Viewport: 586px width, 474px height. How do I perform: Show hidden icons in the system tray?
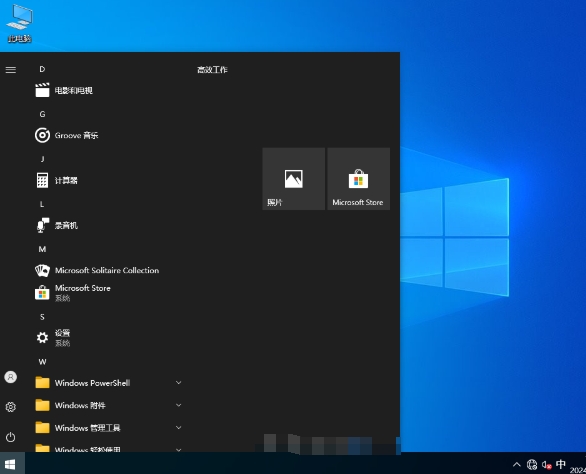coord(516,465)
